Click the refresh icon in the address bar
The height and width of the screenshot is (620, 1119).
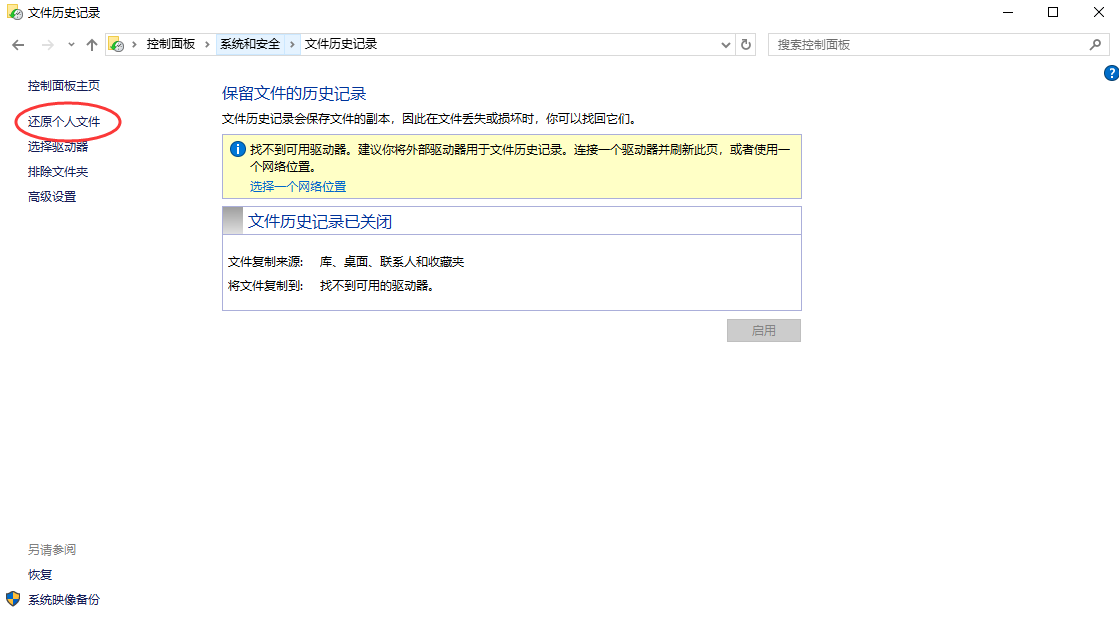click(x=746, y=44)
